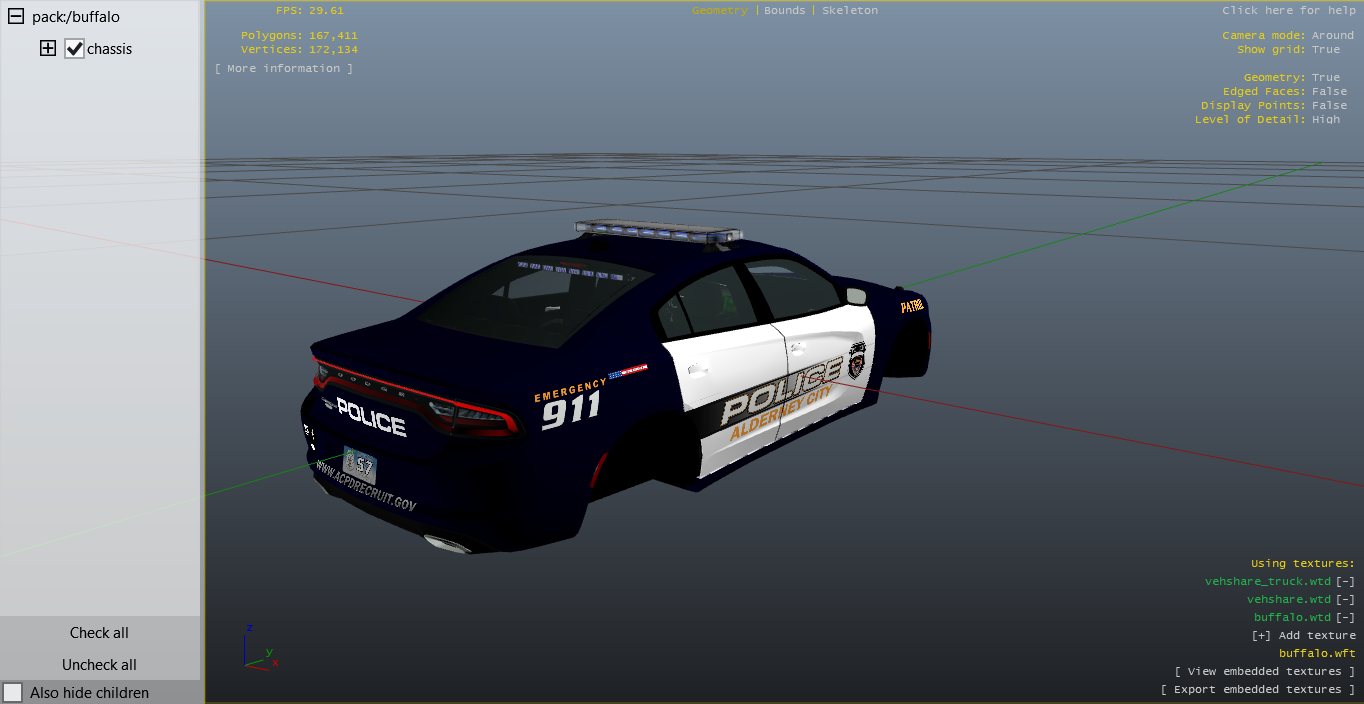Click Add texture plus icon
The width and height of the screenshot is (1364, 704).
pyautogui.click(x=1261, y=636)
